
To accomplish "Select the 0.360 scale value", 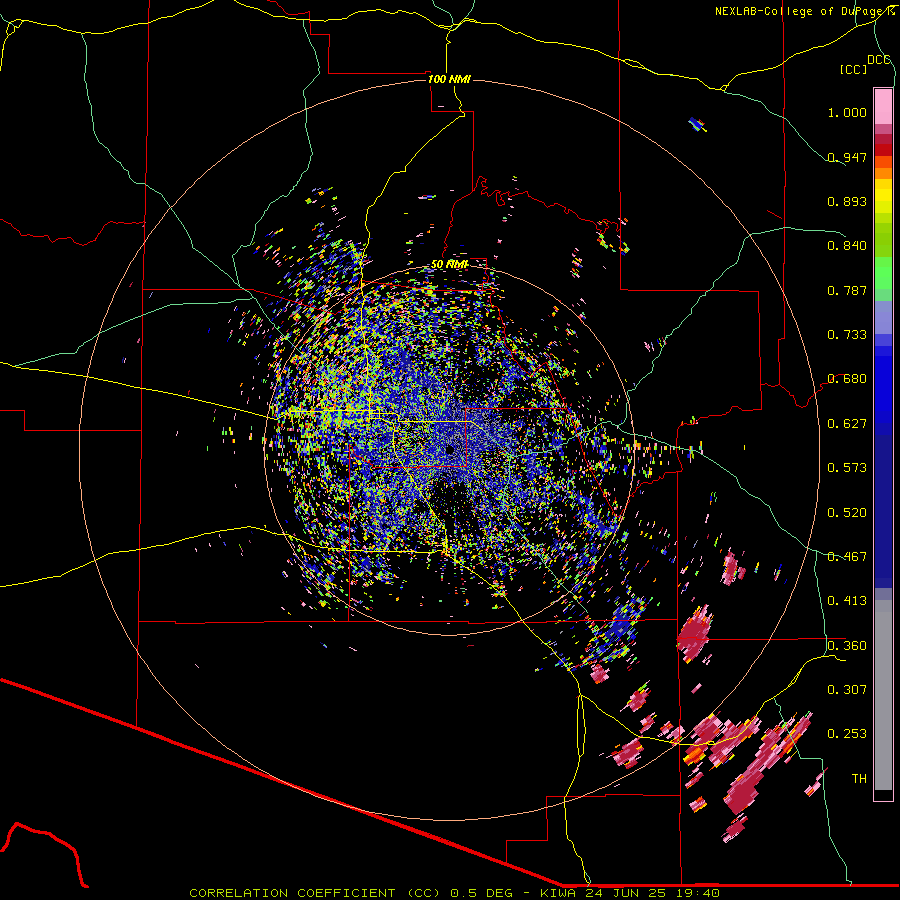I will (x=847, y=646).
